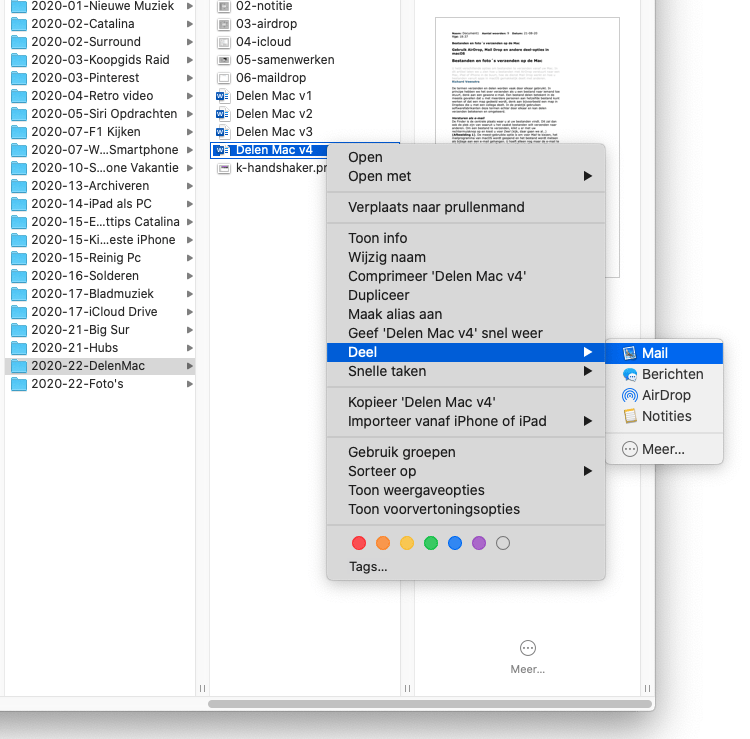
Task: Open the Tags… entry
Action: [368, 567]
